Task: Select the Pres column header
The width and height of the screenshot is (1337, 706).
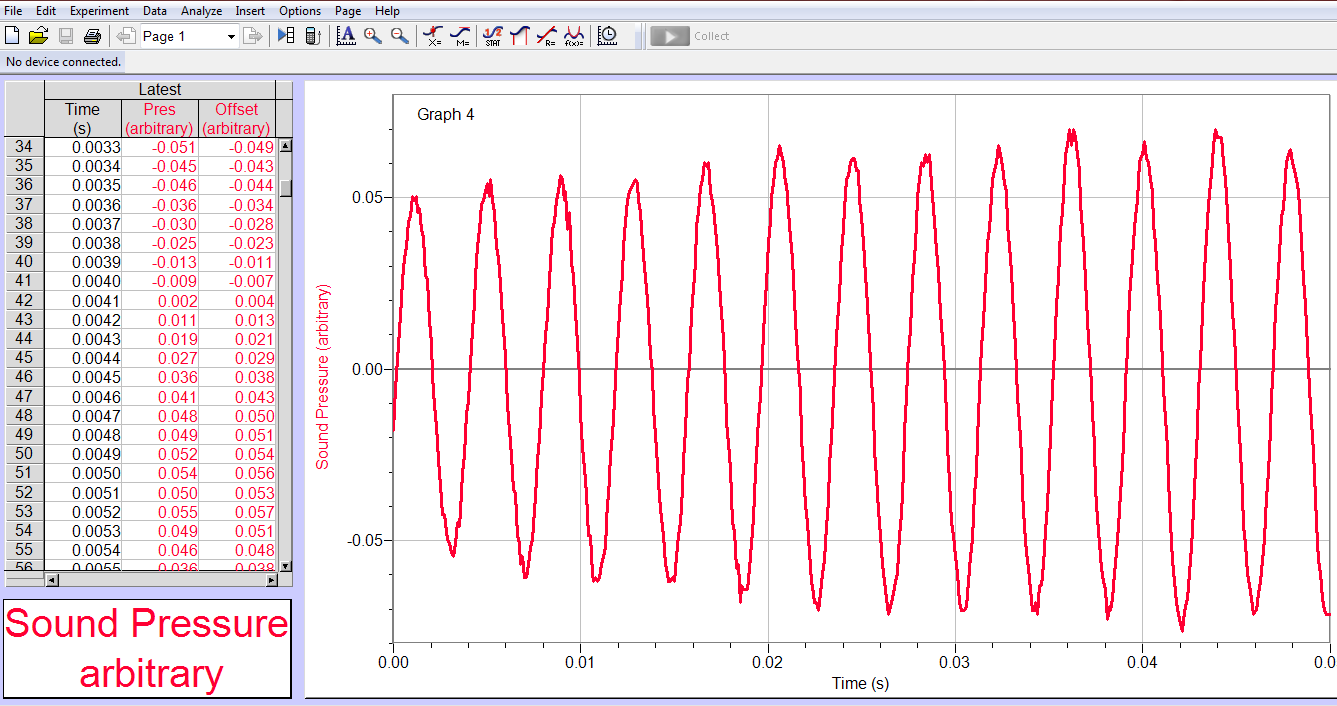Action: click(159, 117)
